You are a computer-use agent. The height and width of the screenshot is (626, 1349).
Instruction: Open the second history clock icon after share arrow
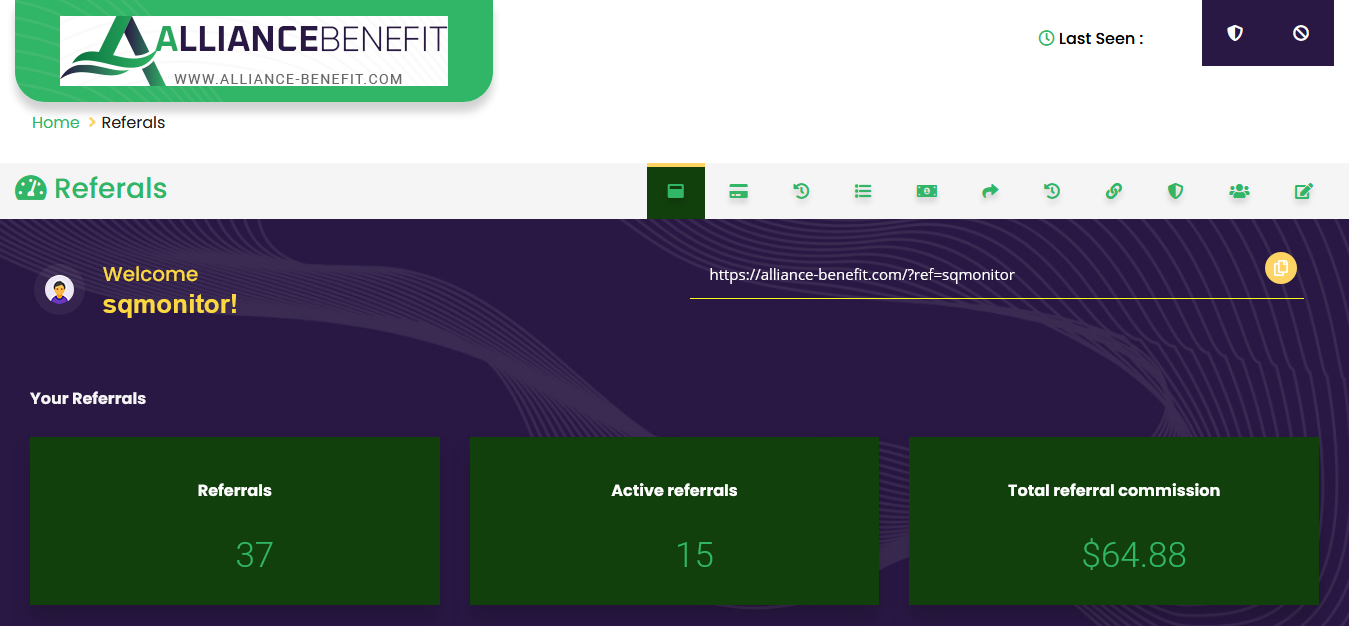(x=1052, y=191)
